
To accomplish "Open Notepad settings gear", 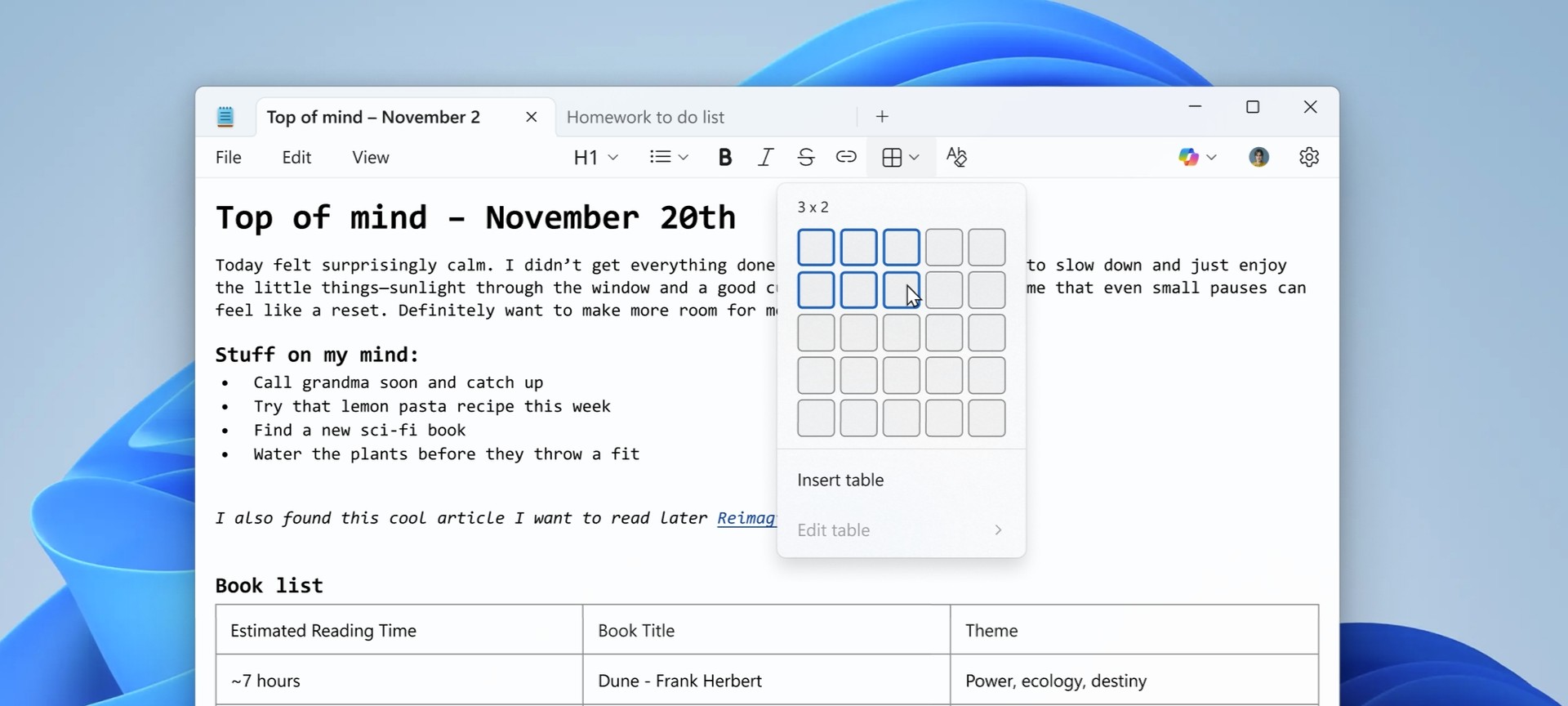I will coord(1309,157).
